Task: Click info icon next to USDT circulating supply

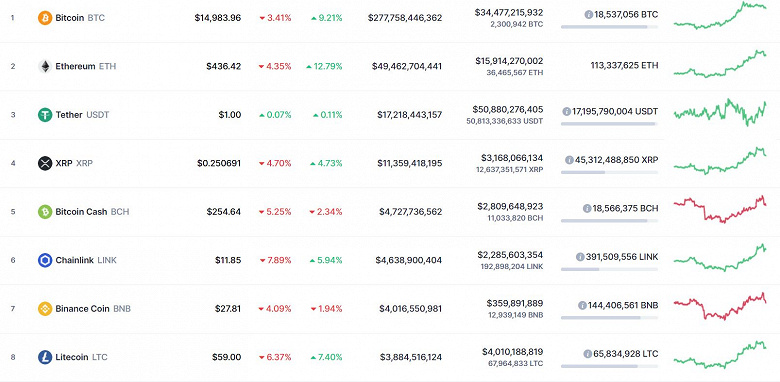Action: click(x=566, y=112)
